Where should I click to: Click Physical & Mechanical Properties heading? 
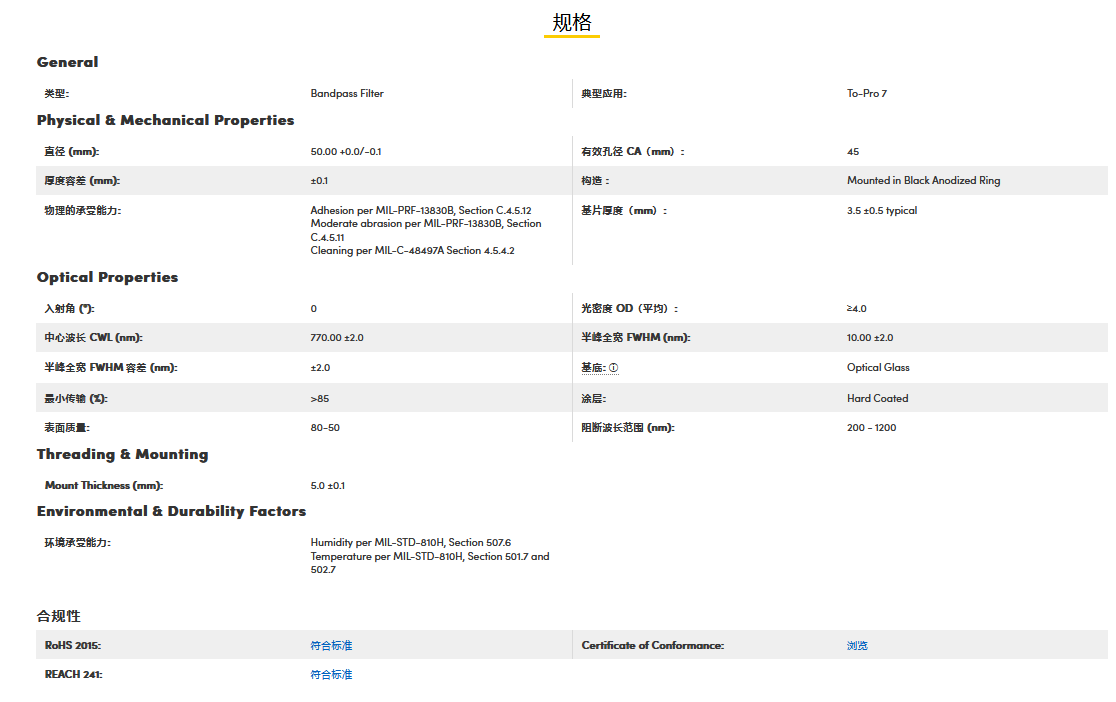pos(165,120)
